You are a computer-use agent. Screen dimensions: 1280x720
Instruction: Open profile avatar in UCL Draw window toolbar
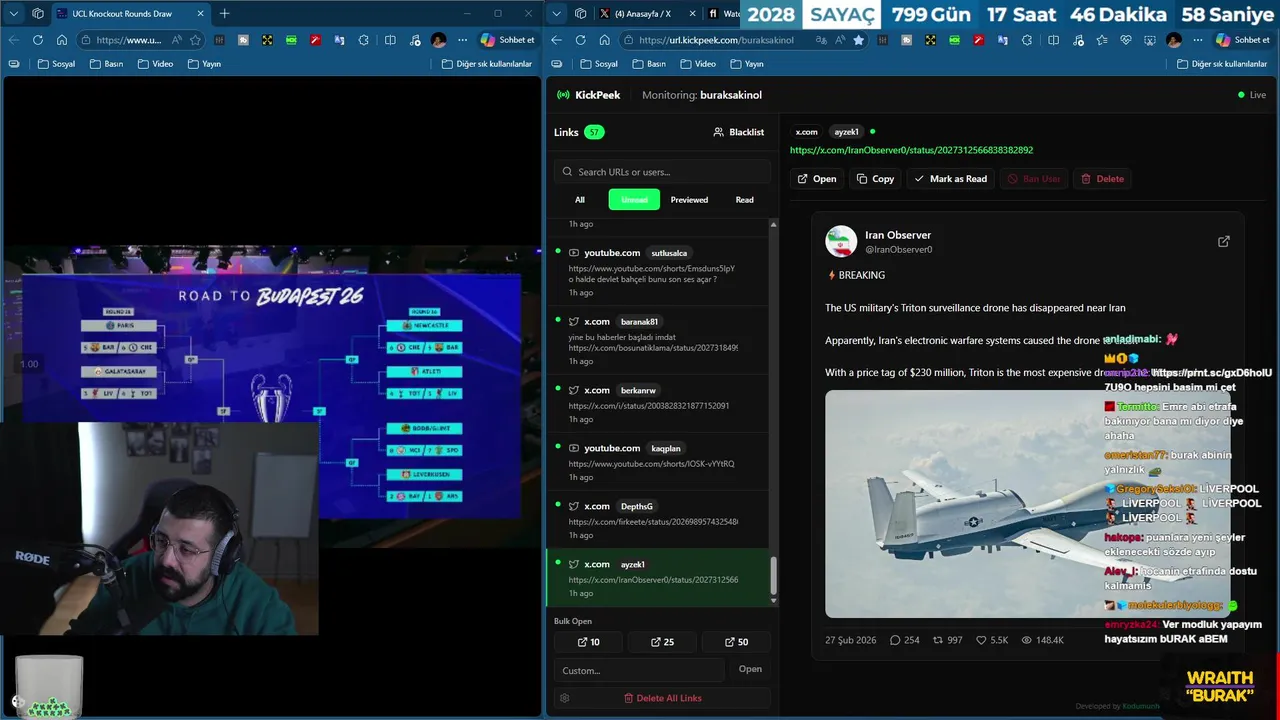(439, 40)
